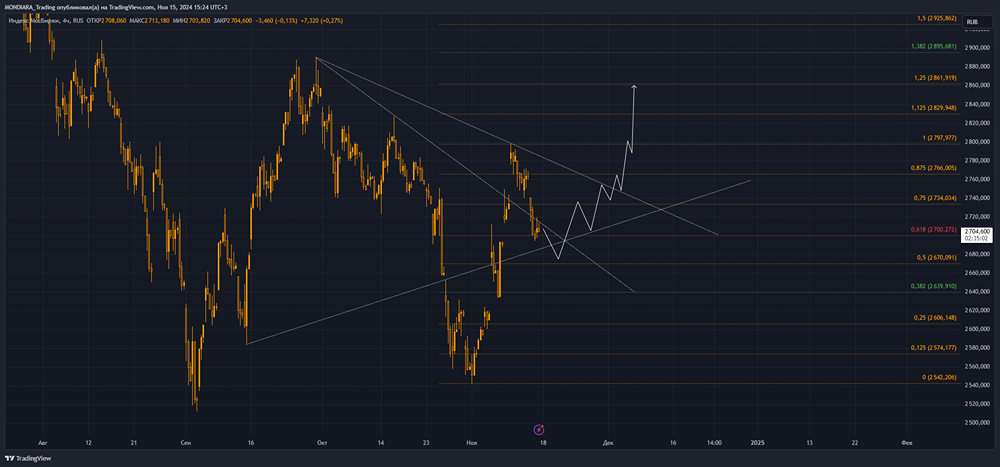This screenshot has width=1000, height=467.
Task: Click the 14:00 label on time axis
Action: [x=714, y=441]
